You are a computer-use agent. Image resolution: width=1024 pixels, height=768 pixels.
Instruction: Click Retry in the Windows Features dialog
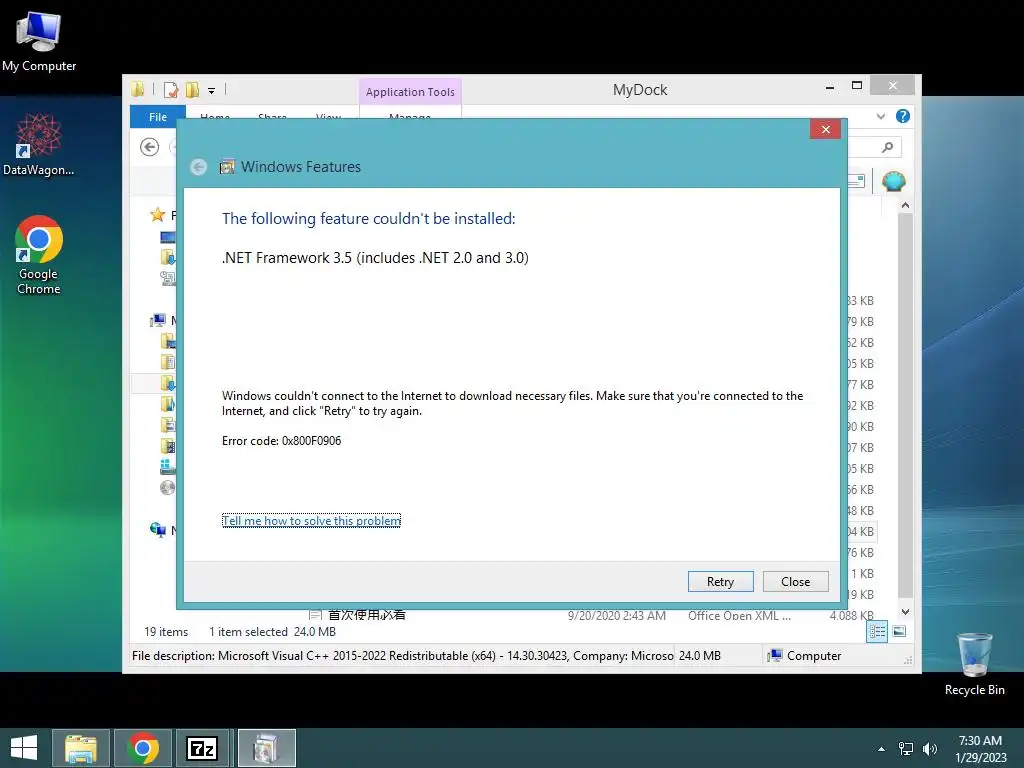point(720,581)
